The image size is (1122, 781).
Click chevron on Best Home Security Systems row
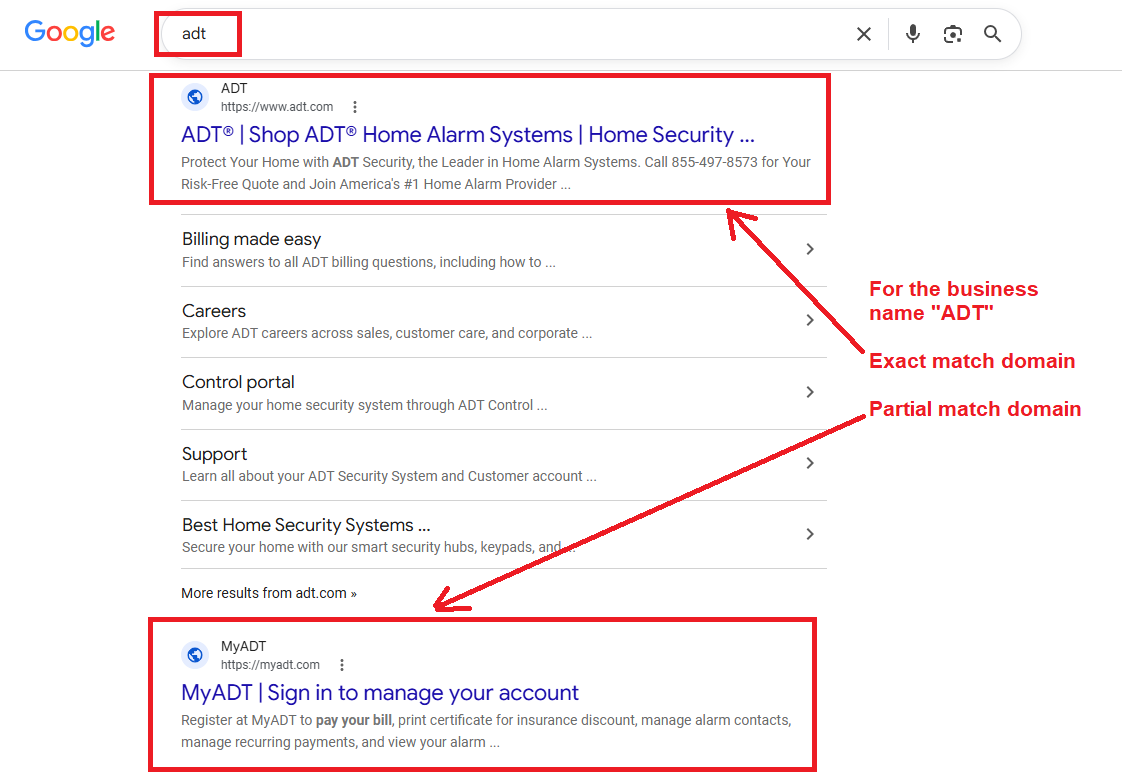point(810,534)
